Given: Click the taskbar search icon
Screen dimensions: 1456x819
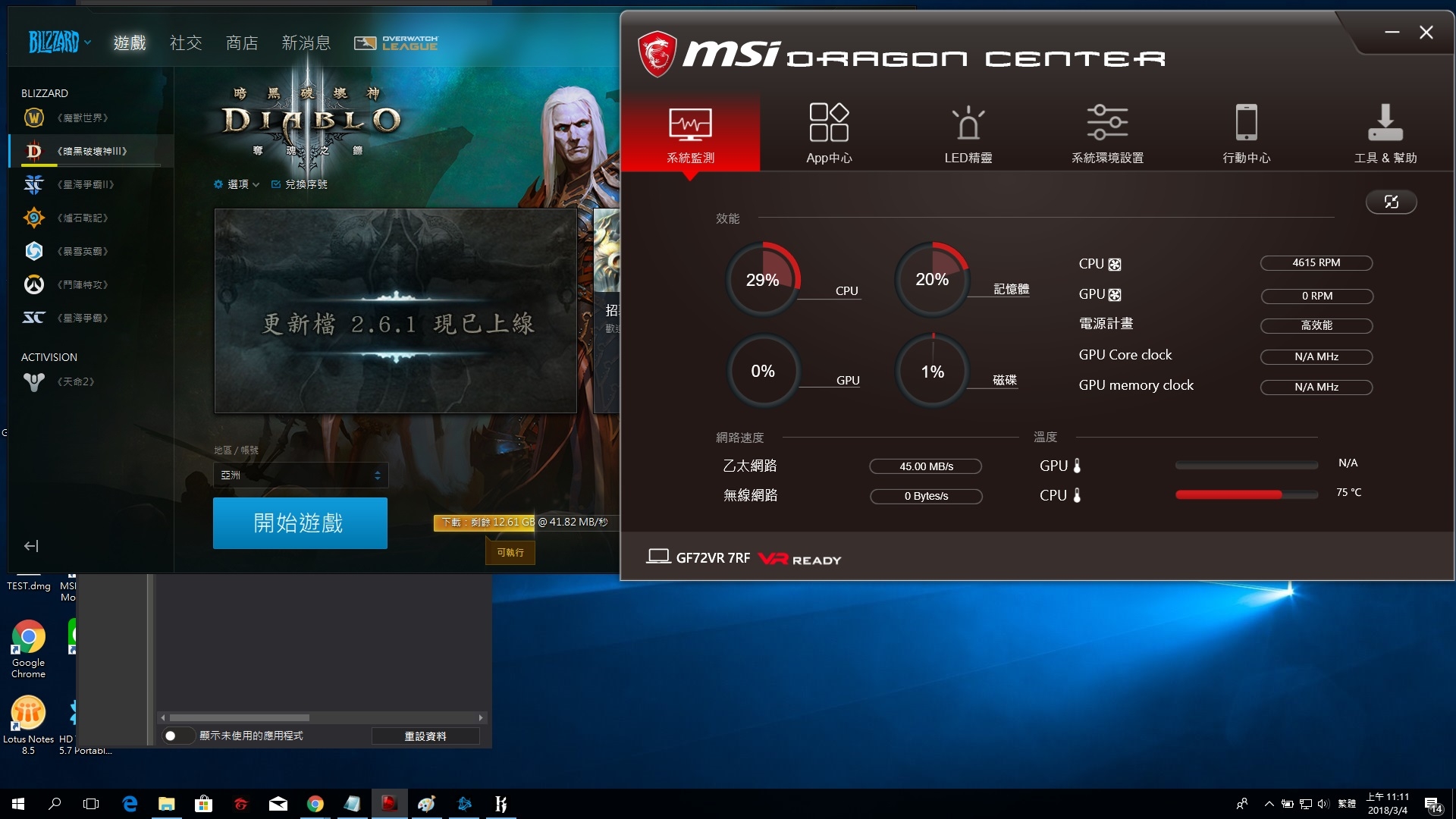Looking at the screenshot, I should click(x=55, y=804).
